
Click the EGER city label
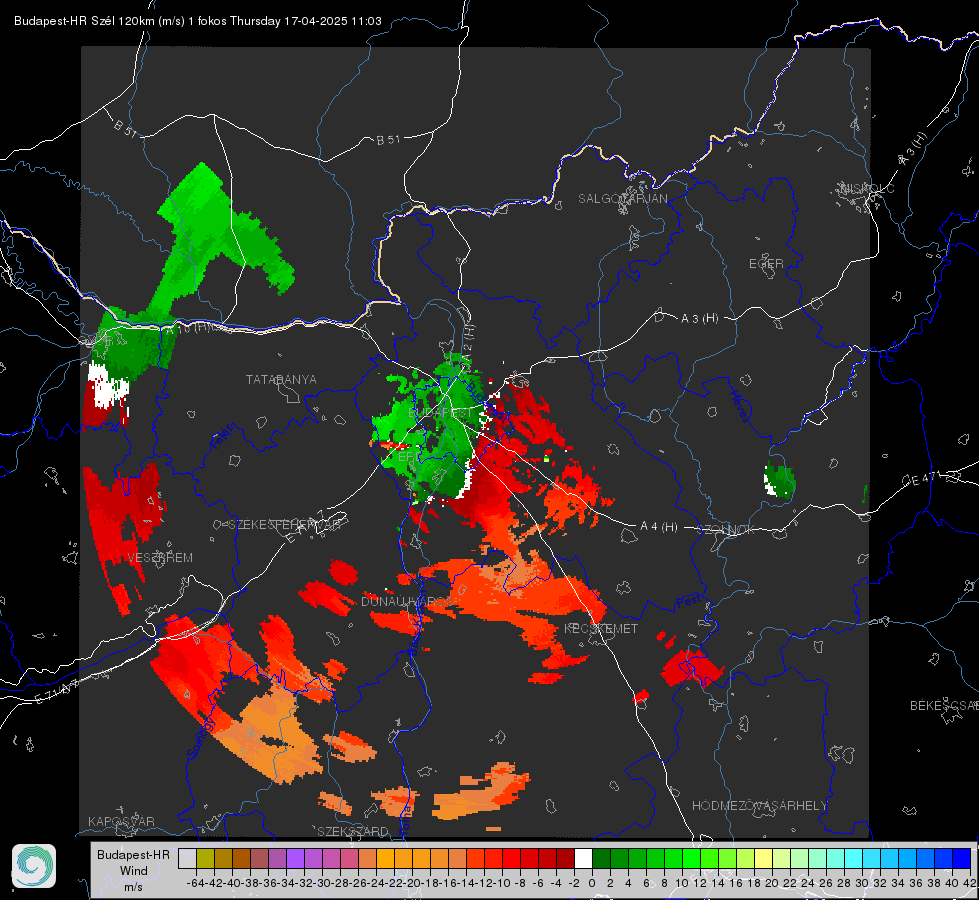(x=766, y=264)
